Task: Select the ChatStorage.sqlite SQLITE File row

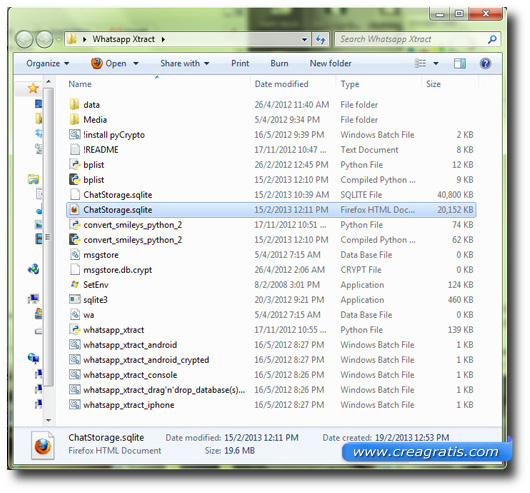Action: point(271,195)
